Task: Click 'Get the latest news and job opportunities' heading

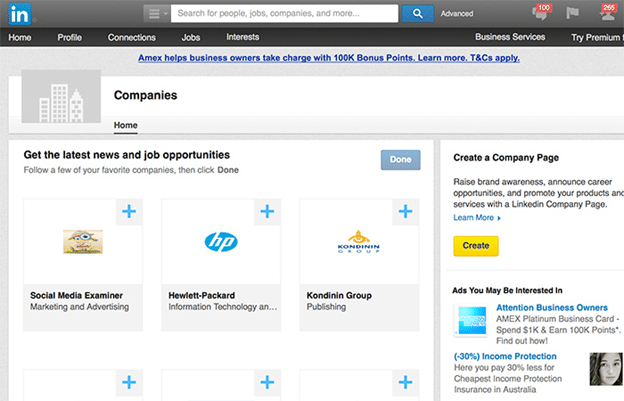Action: point(127,155)
